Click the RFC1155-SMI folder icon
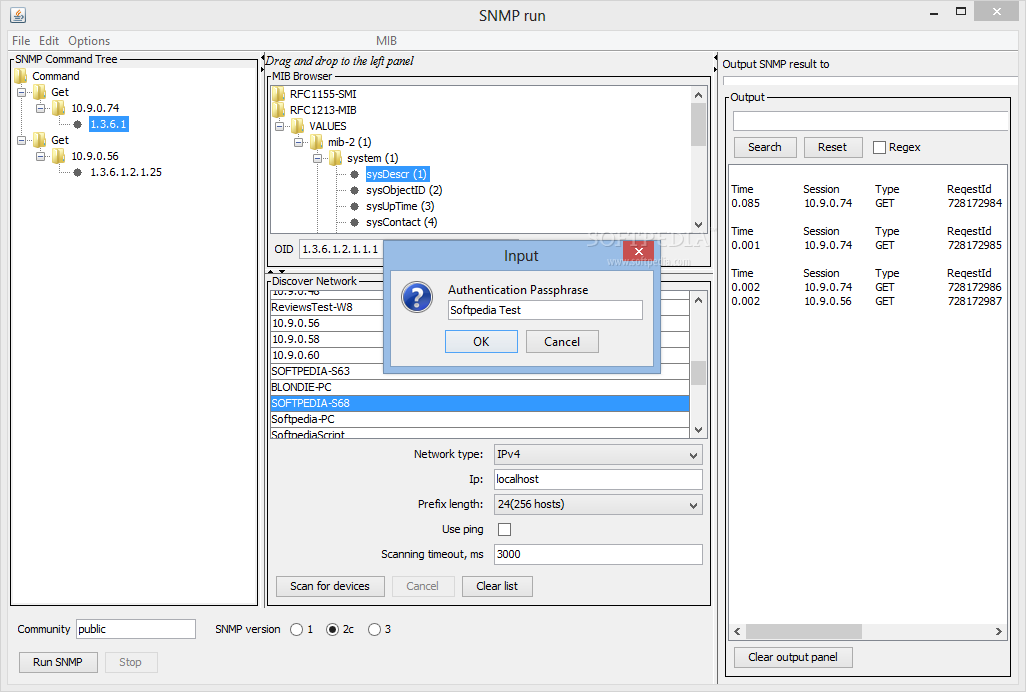Viewport: 1026px width, 692px height. pos(279,94)
